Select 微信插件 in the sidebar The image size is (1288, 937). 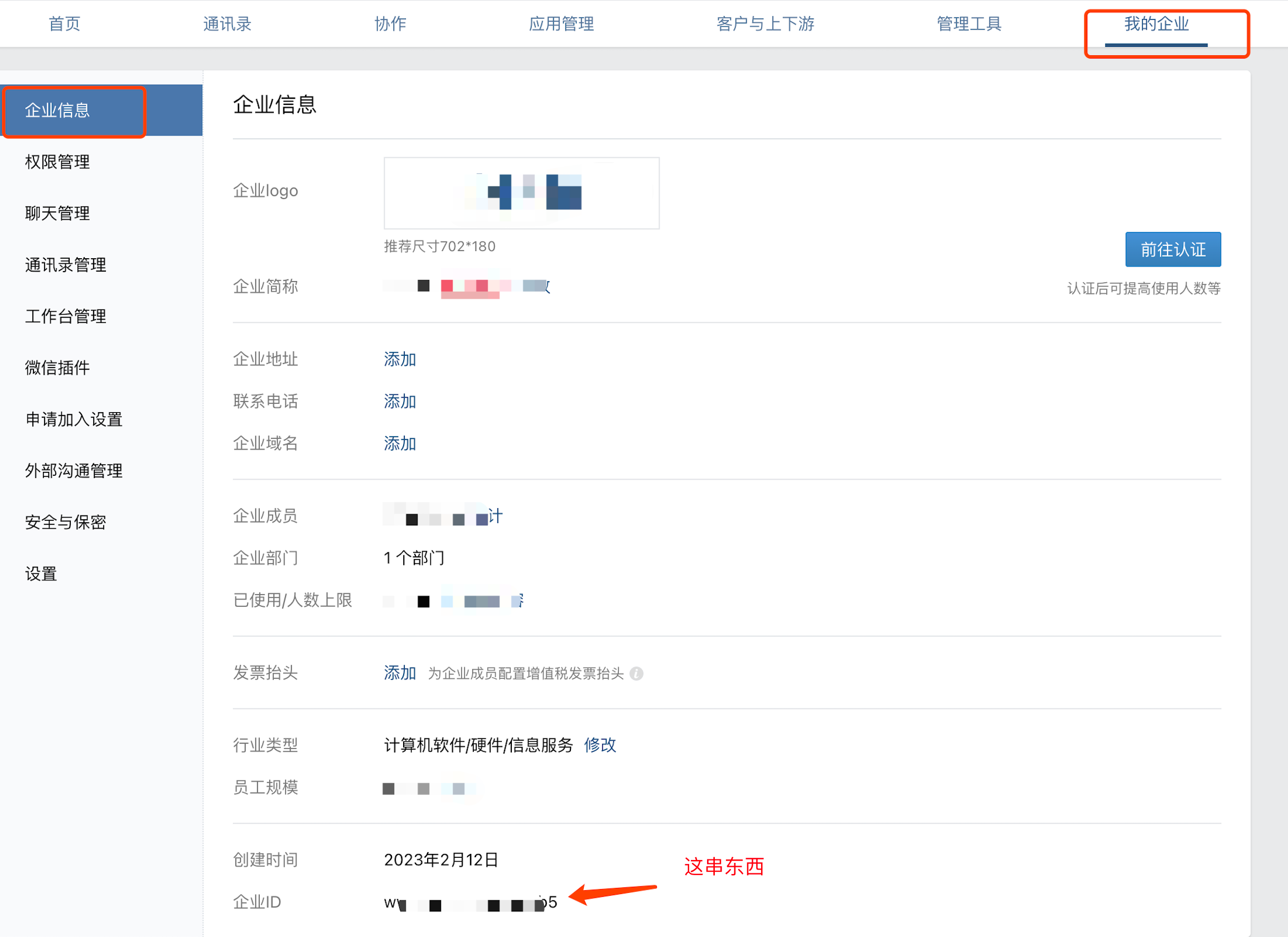pyautogui.click(x=57, y=368)
